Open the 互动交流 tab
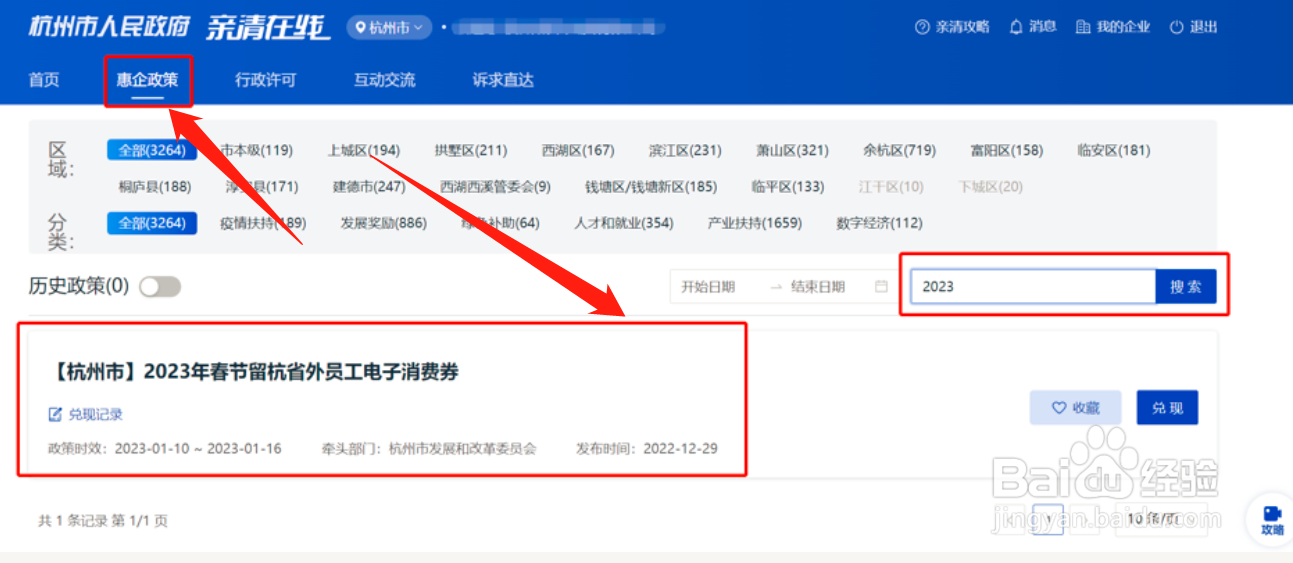 tap(384, 80)
